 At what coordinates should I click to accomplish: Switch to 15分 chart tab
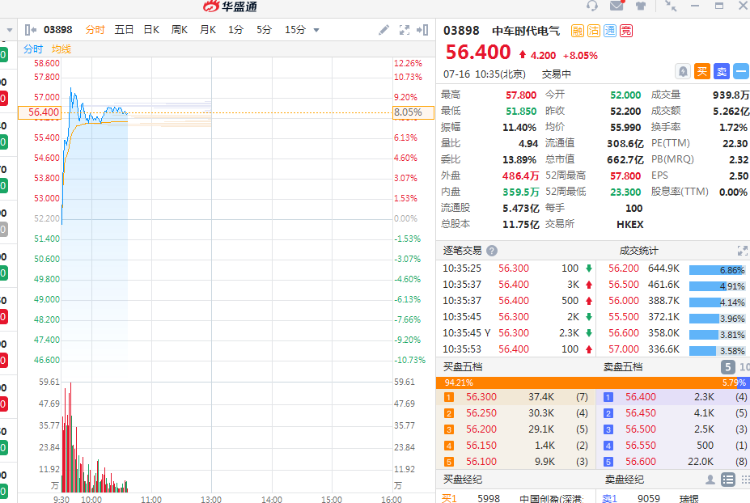[x=295, y=30]
